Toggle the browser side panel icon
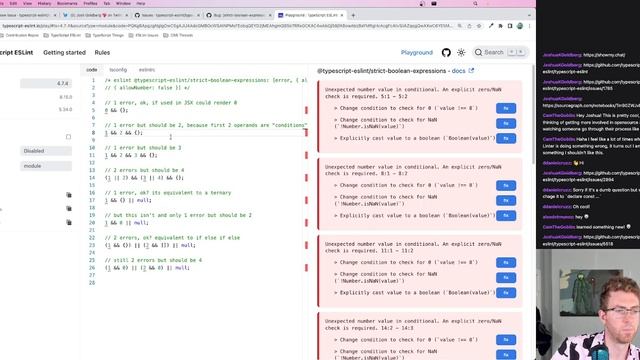Image resolution: width=640 pixels, height=360 pixels. (x=510, y=26)
